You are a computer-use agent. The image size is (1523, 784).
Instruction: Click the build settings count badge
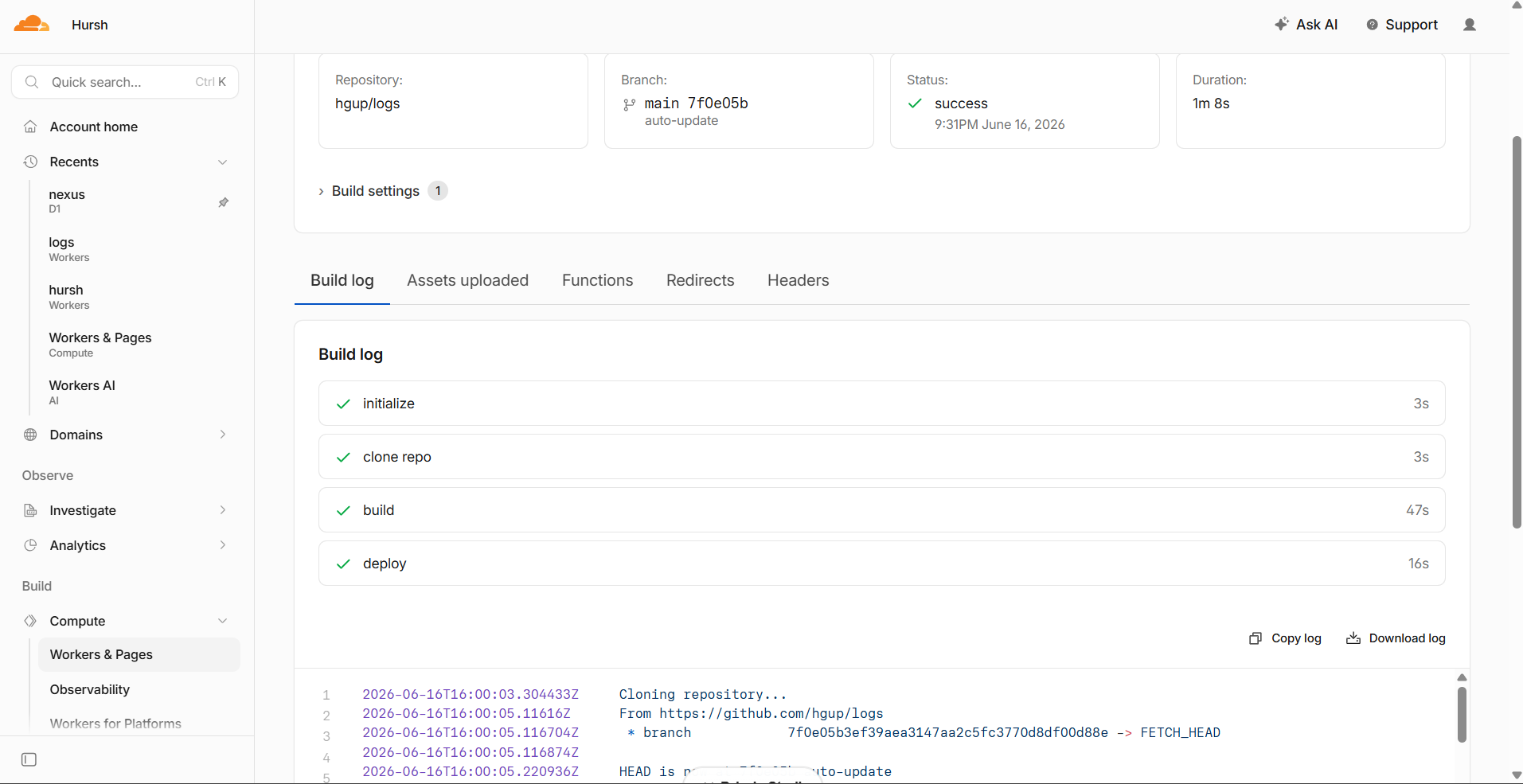tap(438, 191)
